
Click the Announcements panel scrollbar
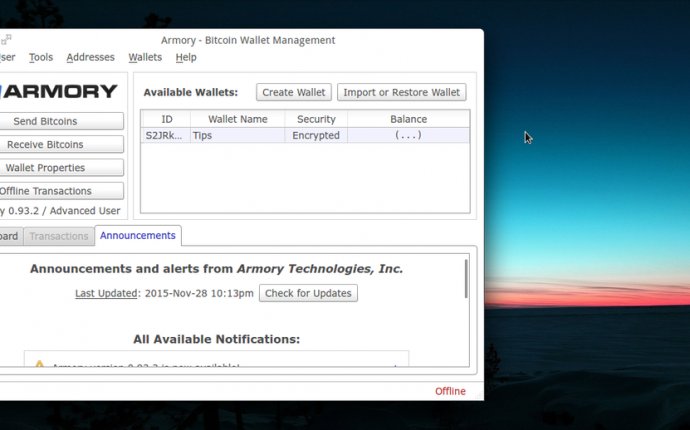(x=466, y=279)
